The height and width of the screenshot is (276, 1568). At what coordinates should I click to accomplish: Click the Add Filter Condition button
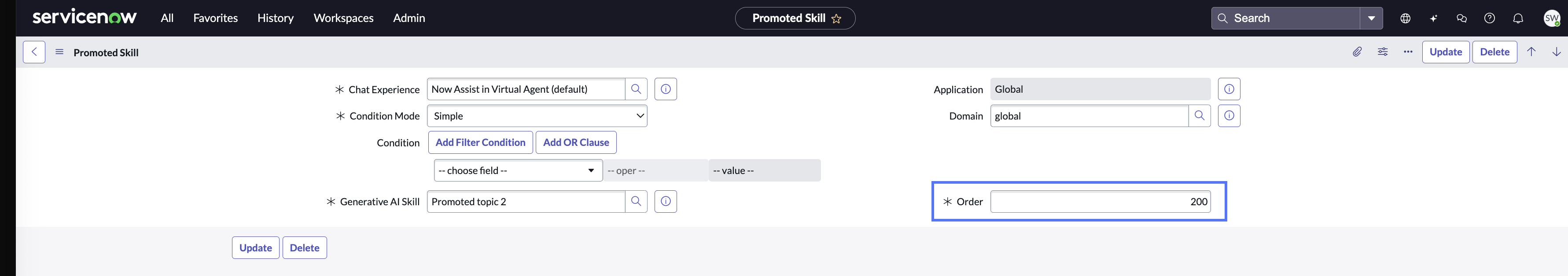pos(480,143)
